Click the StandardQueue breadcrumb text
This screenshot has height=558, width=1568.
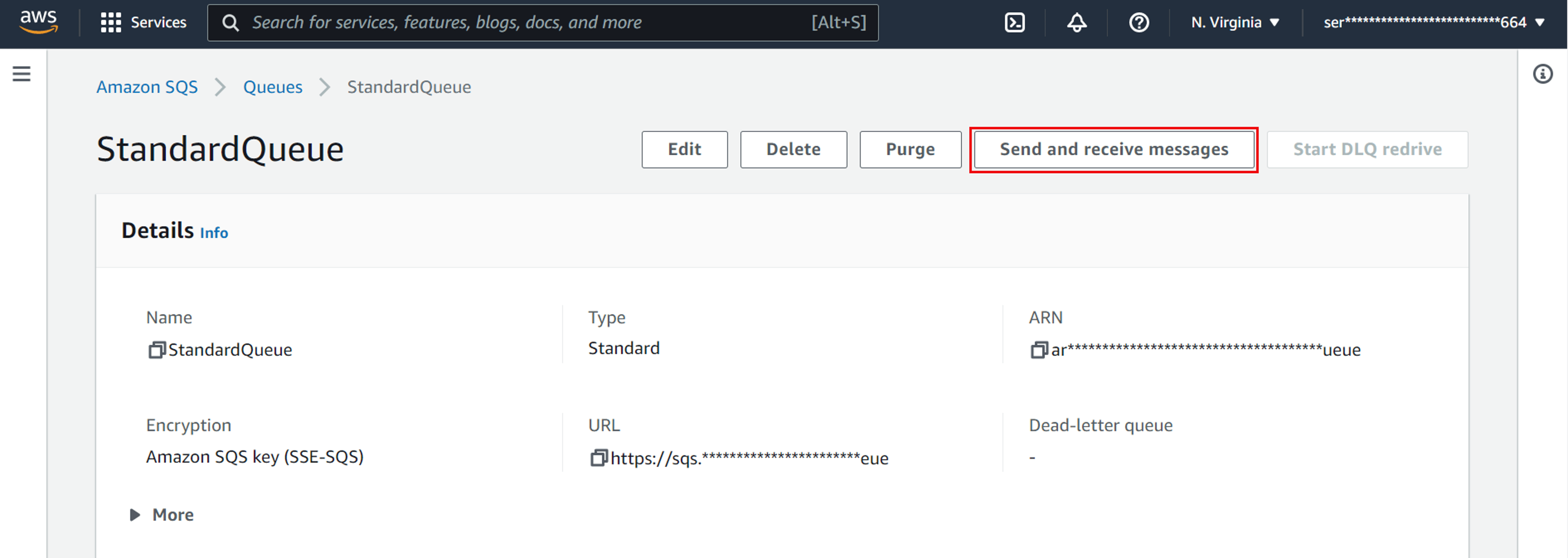tap(409, 87)
